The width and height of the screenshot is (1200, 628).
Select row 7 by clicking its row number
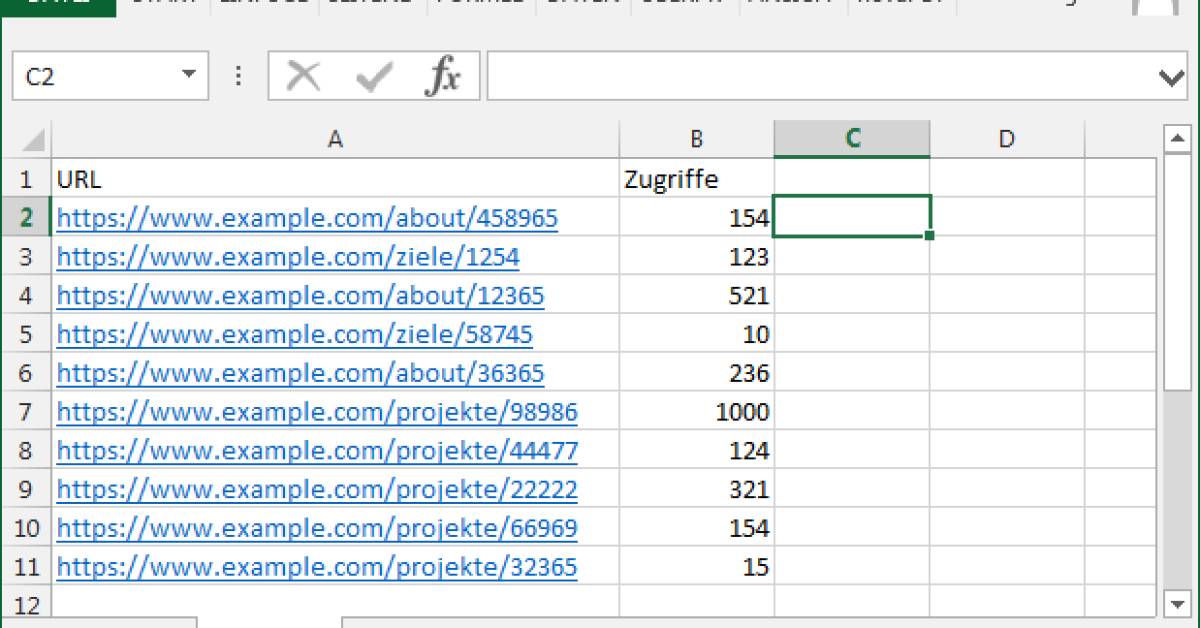click(26, 411)
